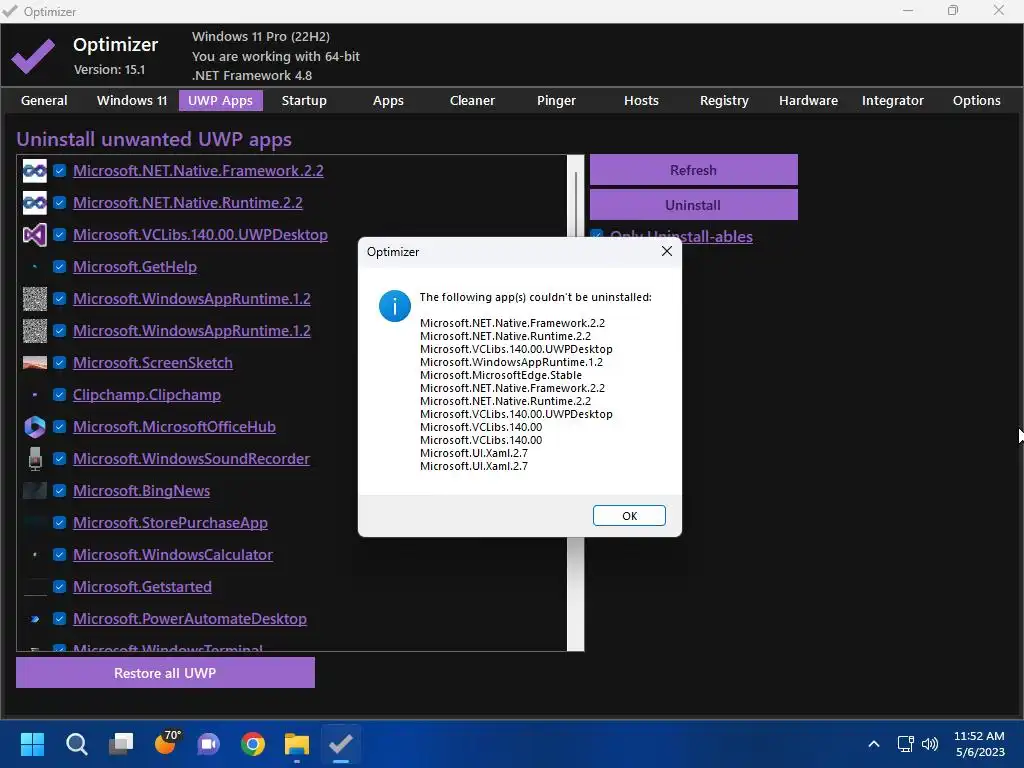Click Restore all UWP button
The height and width of the screenshot is (768, 1024).
(x=165, y=673)
